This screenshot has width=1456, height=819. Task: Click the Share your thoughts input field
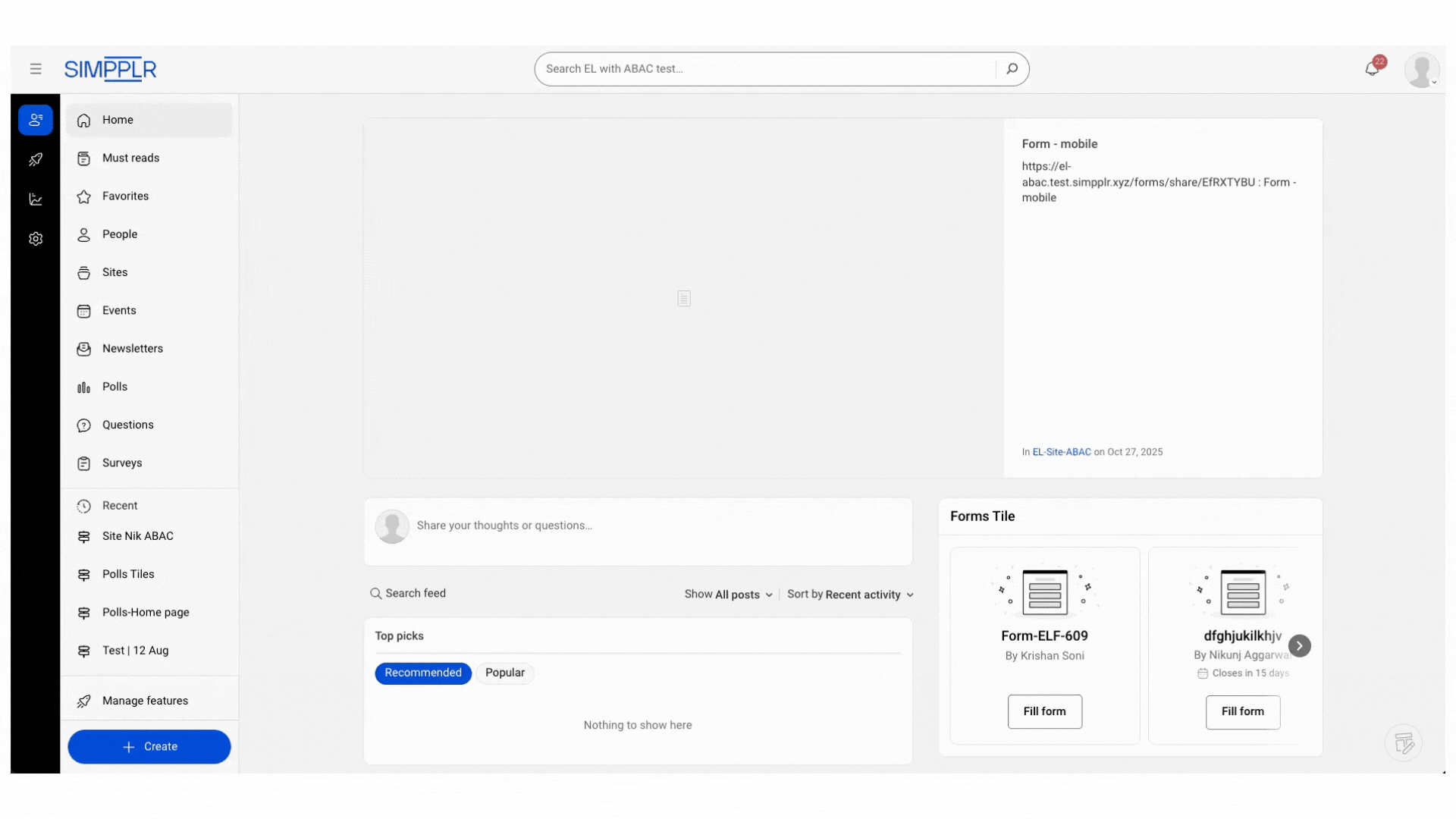[x=504, y=526]
